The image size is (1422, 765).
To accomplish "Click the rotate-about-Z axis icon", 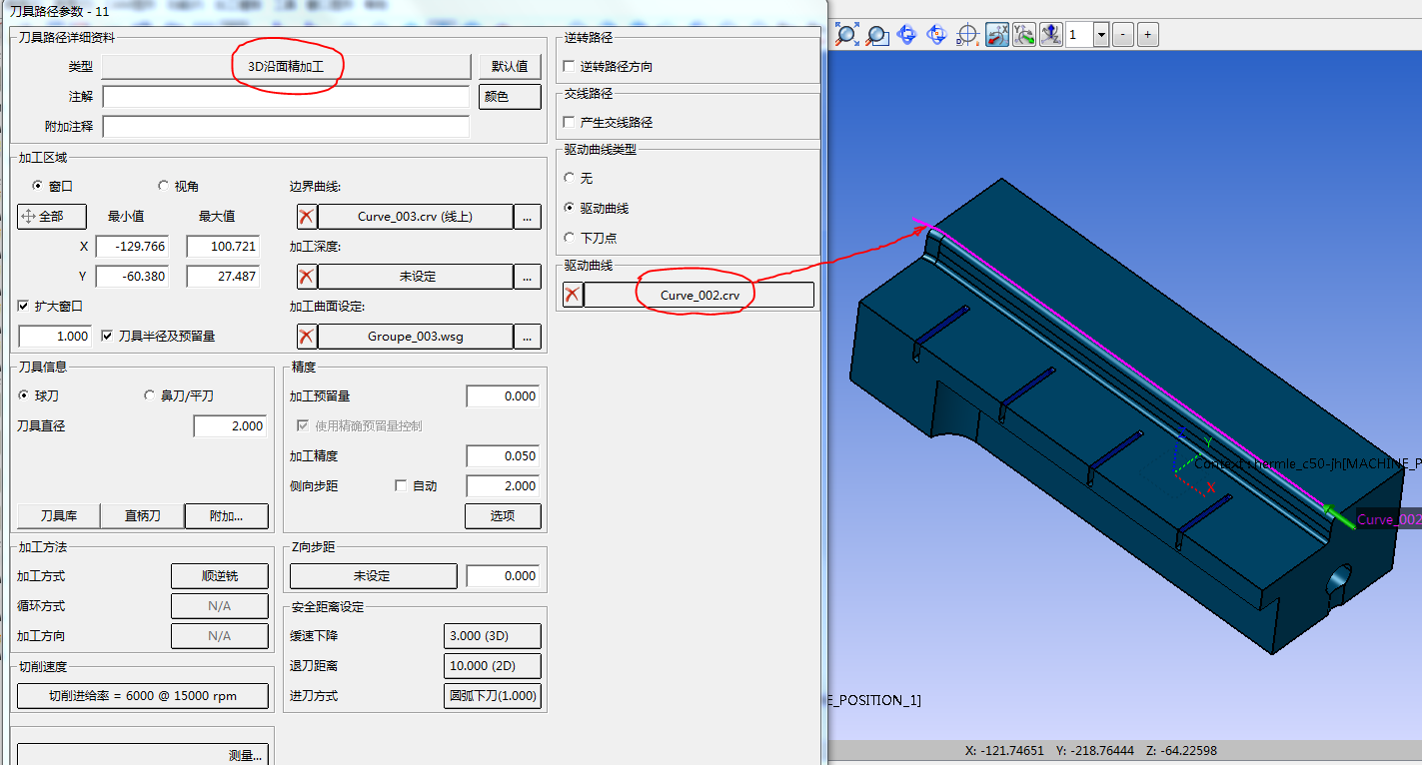I will 1050,35.
